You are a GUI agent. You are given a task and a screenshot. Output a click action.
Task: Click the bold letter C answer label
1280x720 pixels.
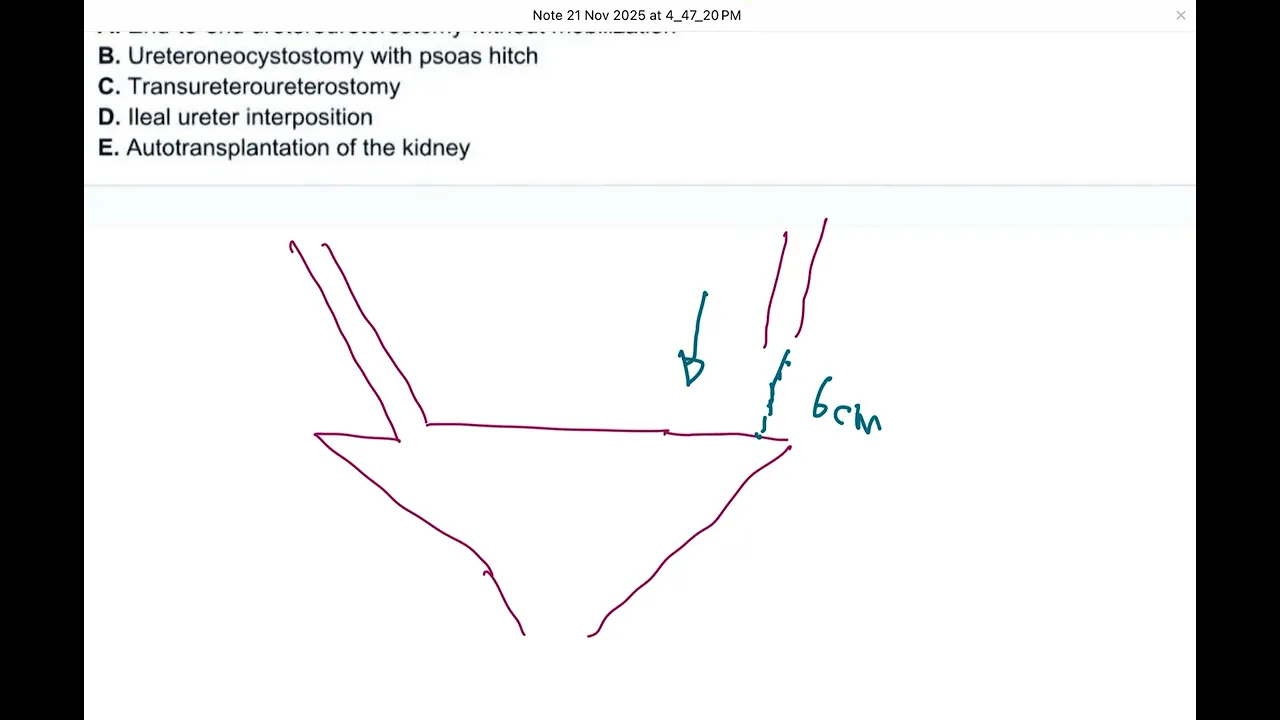(x=108, y=87)
